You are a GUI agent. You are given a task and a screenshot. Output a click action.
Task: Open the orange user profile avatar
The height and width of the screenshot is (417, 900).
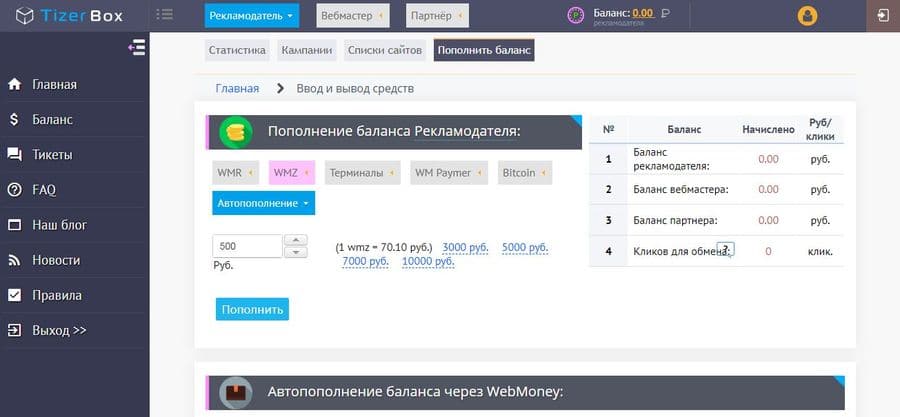pos(808,16)
